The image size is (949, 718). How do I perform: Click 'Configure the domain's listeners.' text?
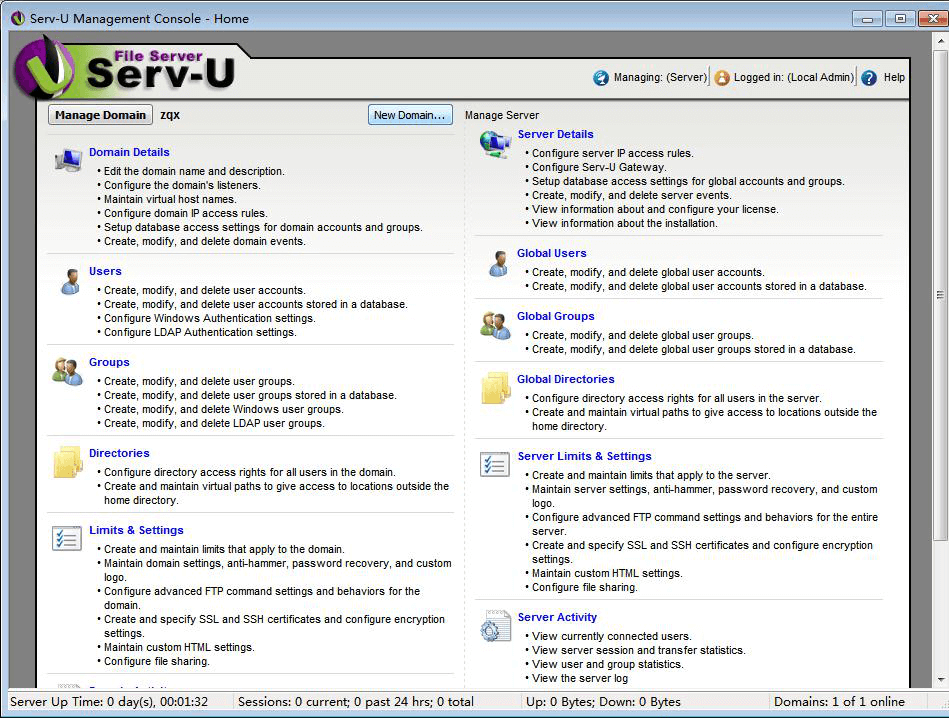coord(182,185)
